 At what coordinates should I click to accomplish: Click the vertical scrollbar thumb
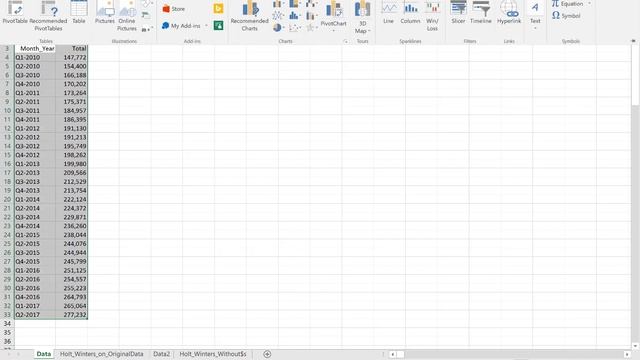click(635, 76)
